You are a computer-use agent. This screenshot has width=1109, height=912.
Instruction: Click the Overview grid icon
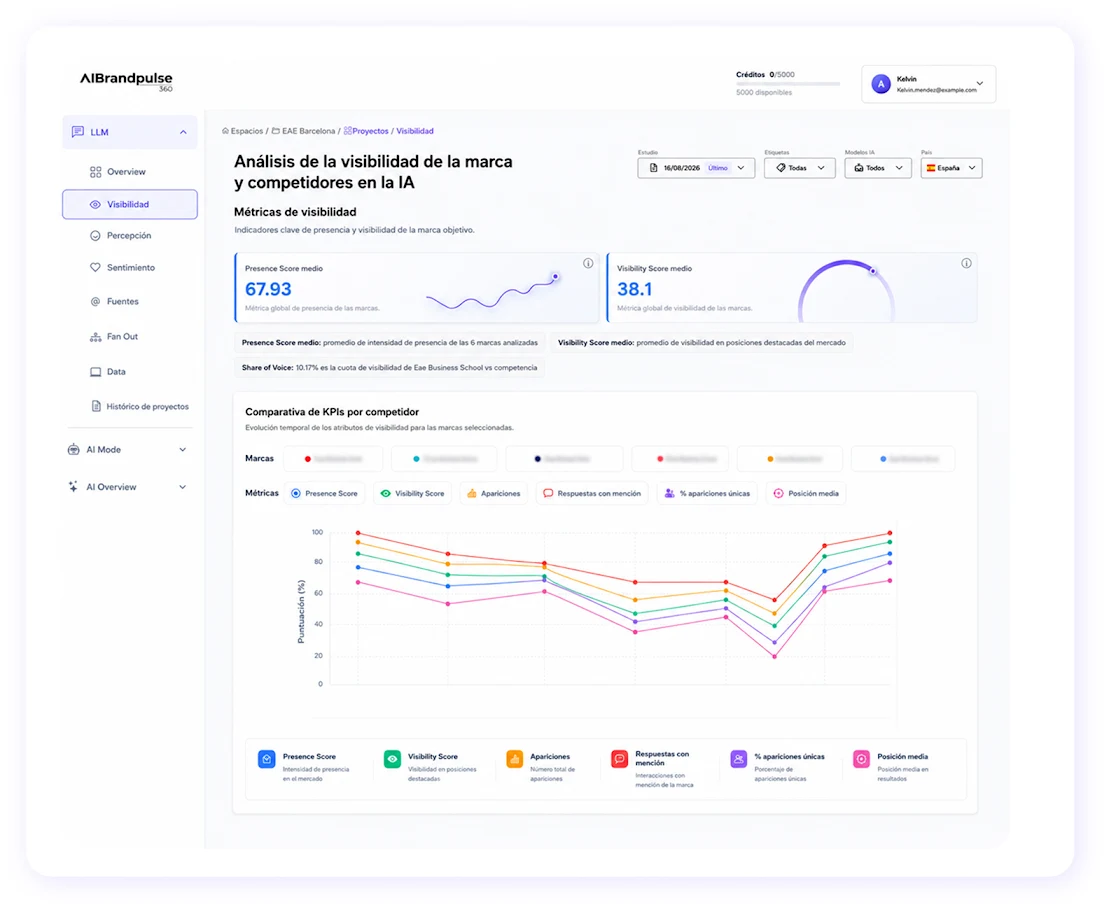coord(95,172)
